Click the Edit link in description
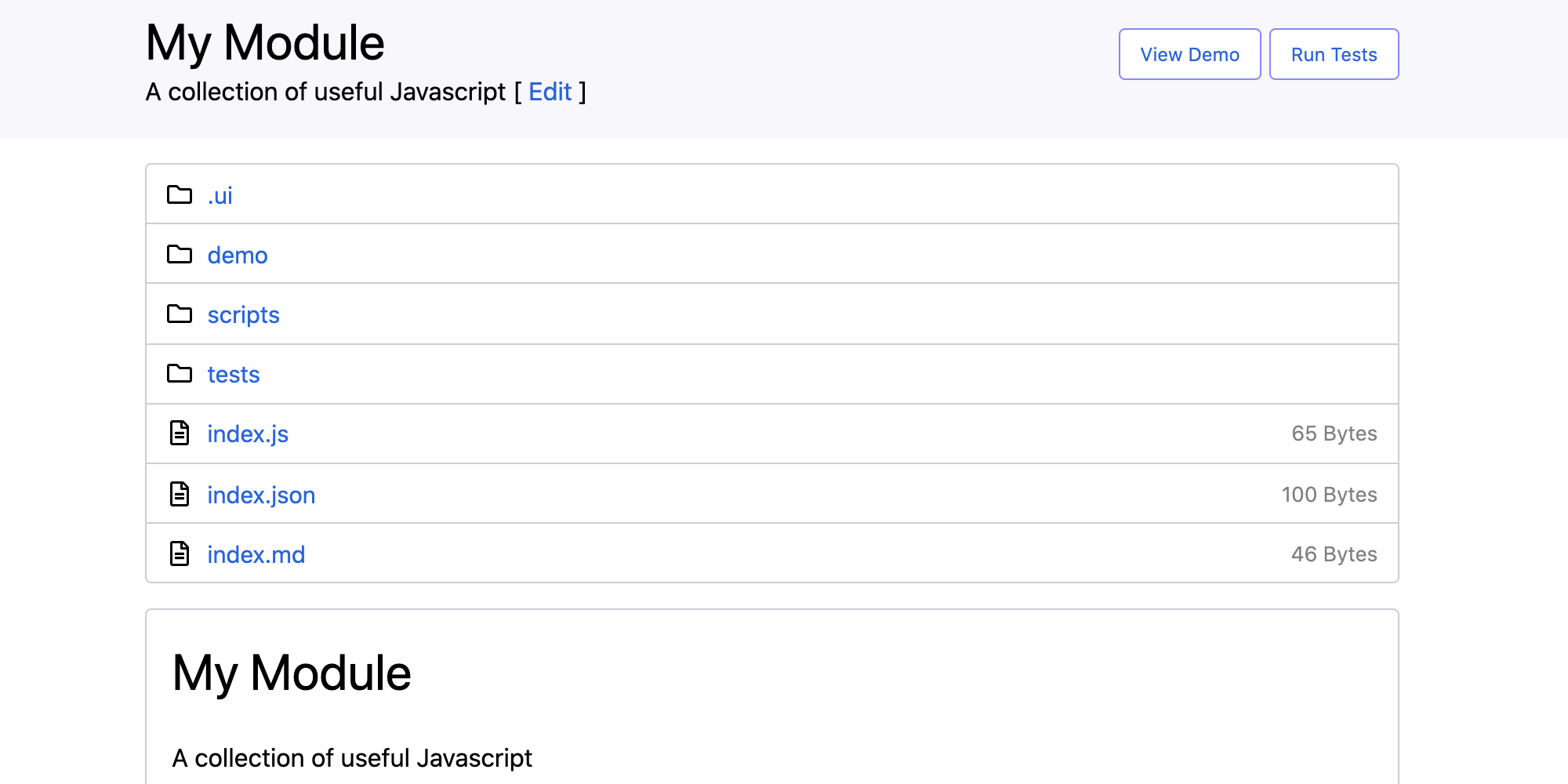 550,92
